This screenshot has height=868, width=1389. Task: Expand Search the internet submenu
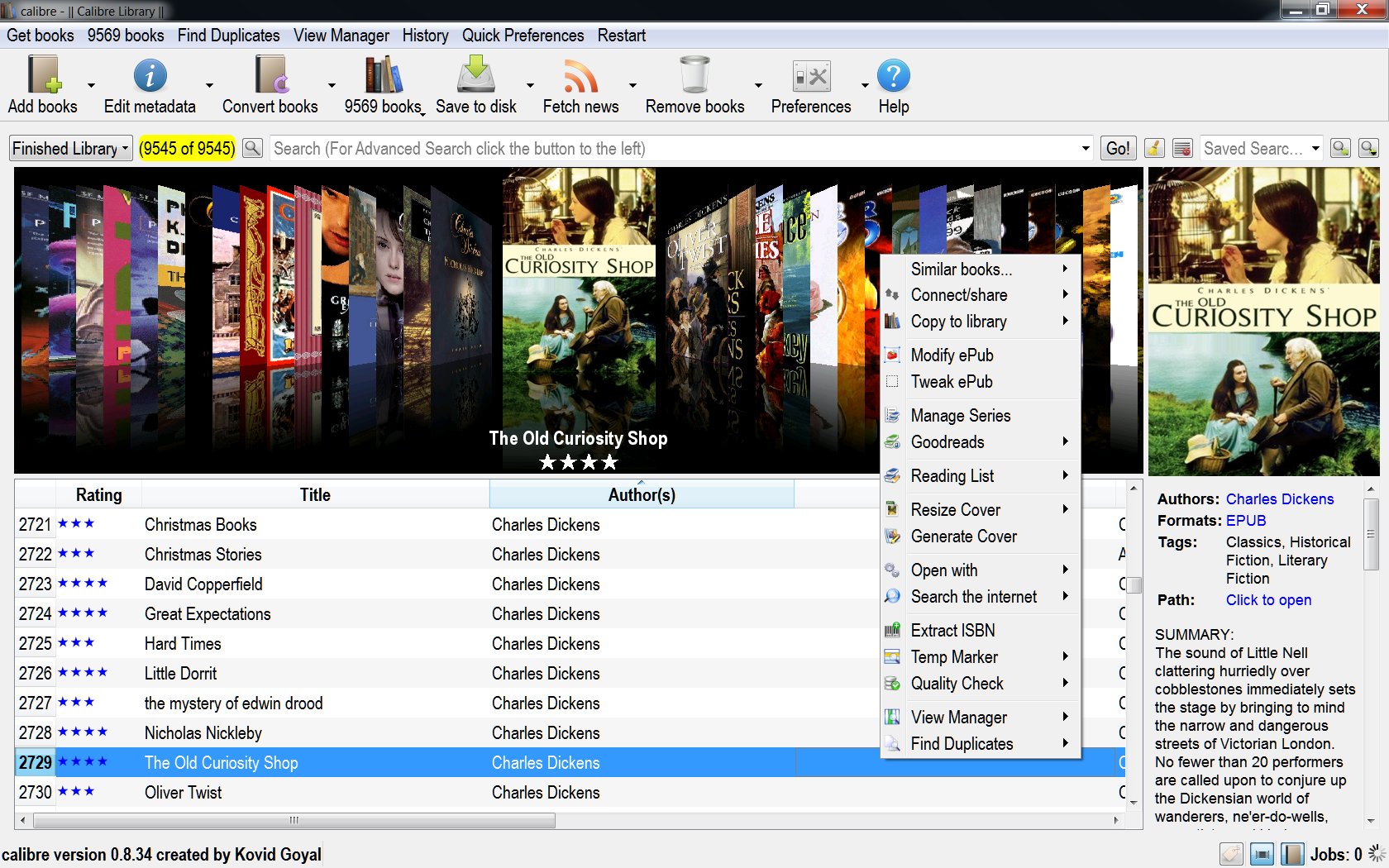coord(981,597)
